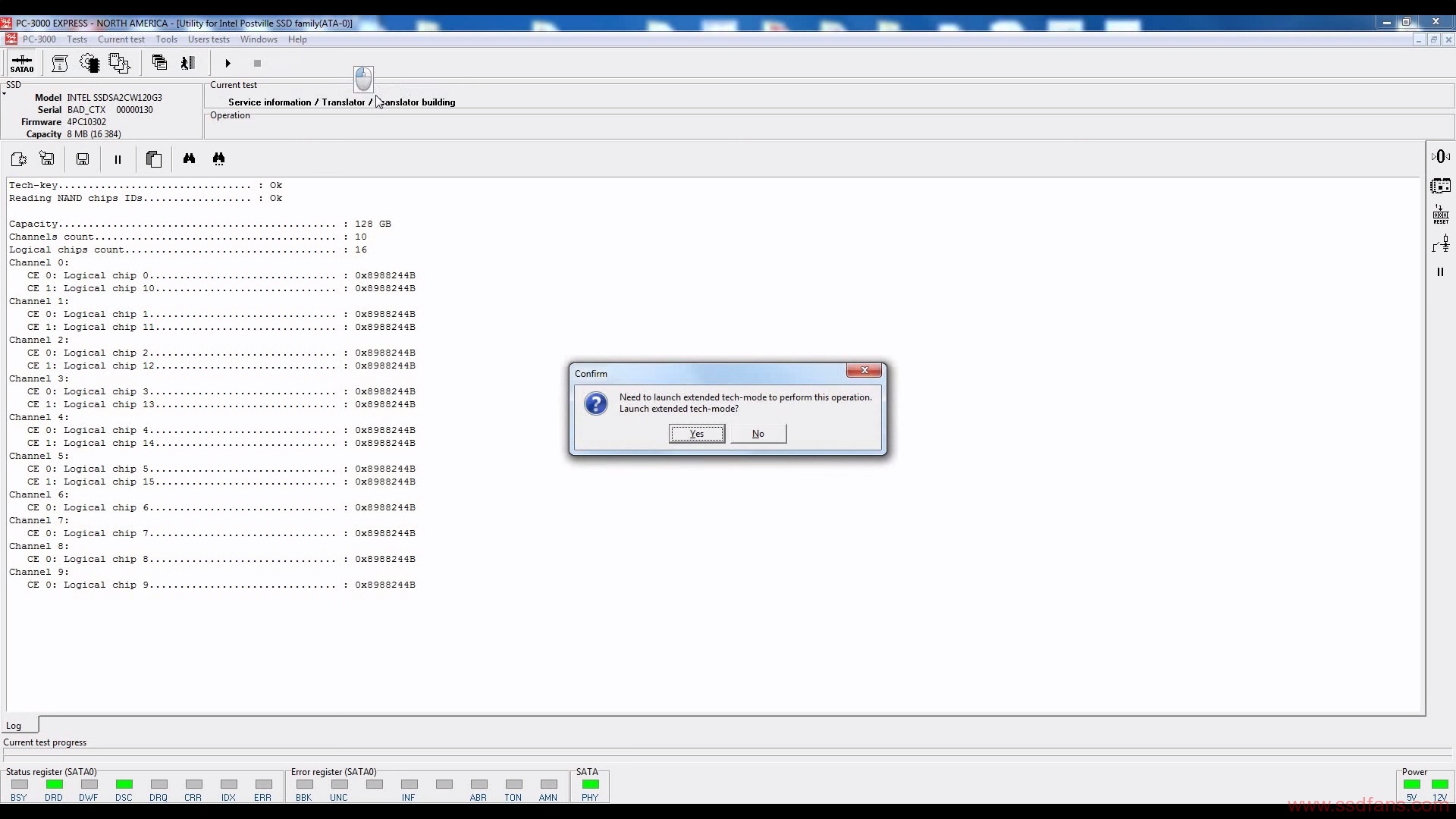Click the Channels count log line
This screenshot has height=819, width=1456.
pyautogui.click(x=188, y=237)
